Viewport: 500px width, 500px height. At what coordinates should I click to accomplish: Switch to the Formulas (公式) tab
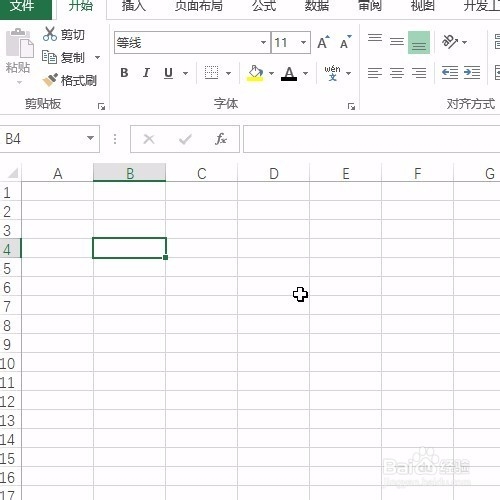264,7
